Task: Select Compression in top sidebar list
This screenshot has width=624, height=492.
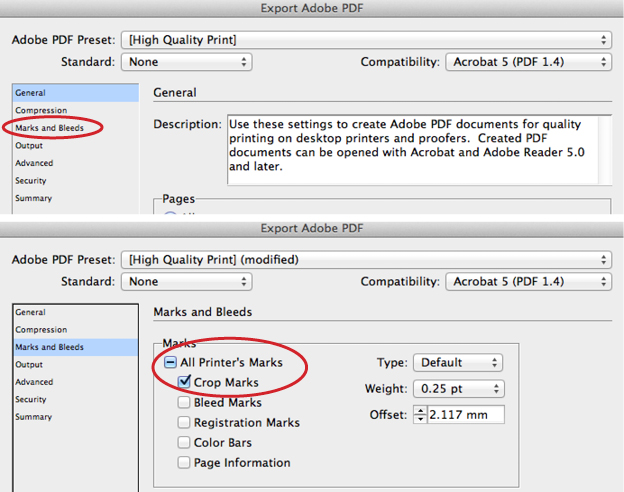Action: [x=41, y=110]
